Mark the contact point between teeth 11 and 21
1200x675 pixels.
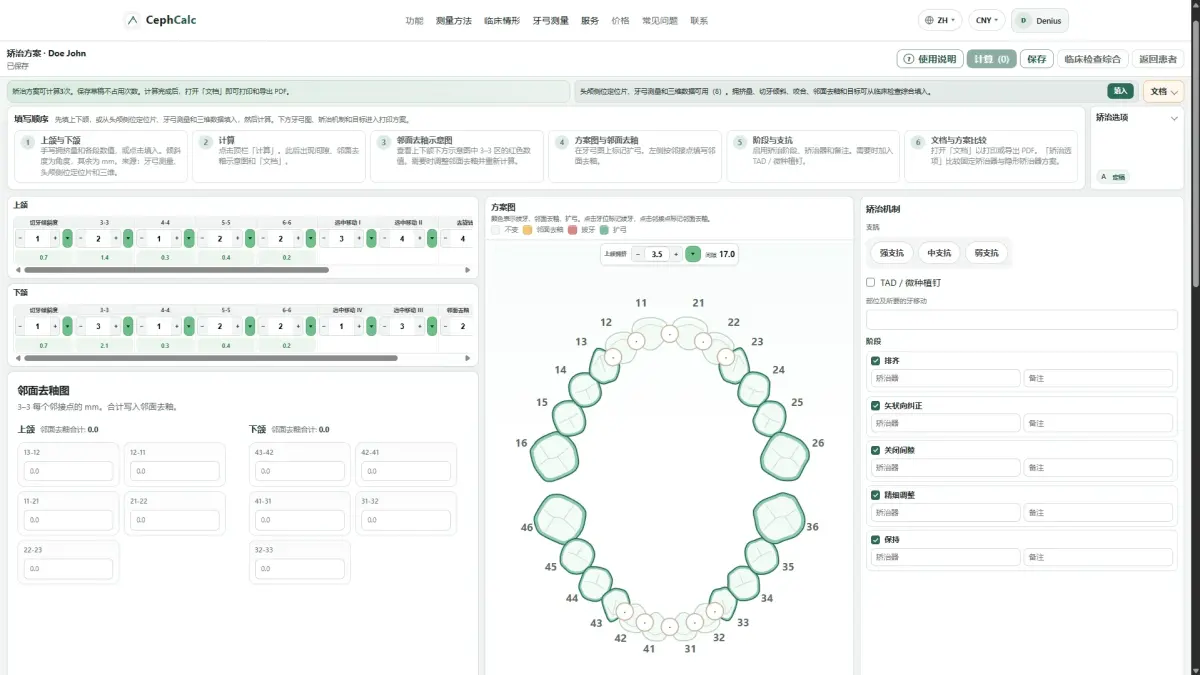tap(670, 334)
